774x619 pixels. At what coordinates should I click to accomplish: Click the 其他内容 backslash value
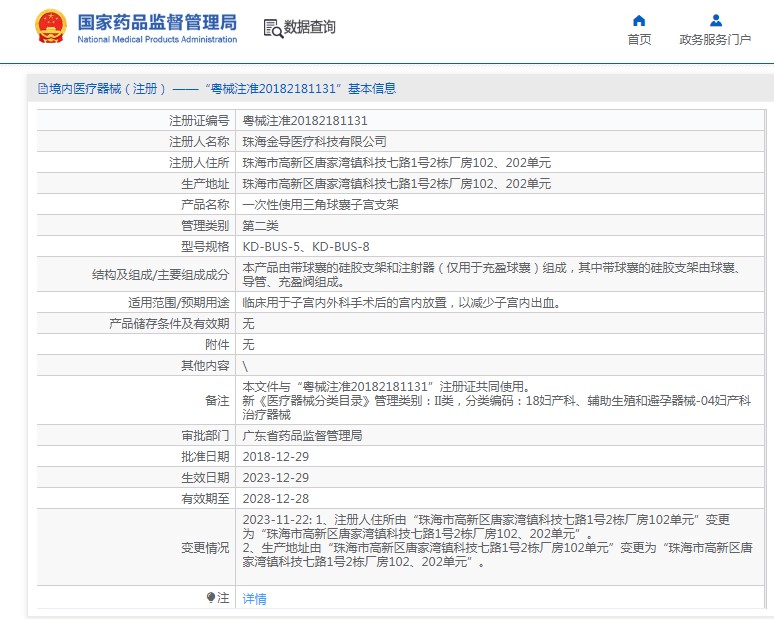245,366
